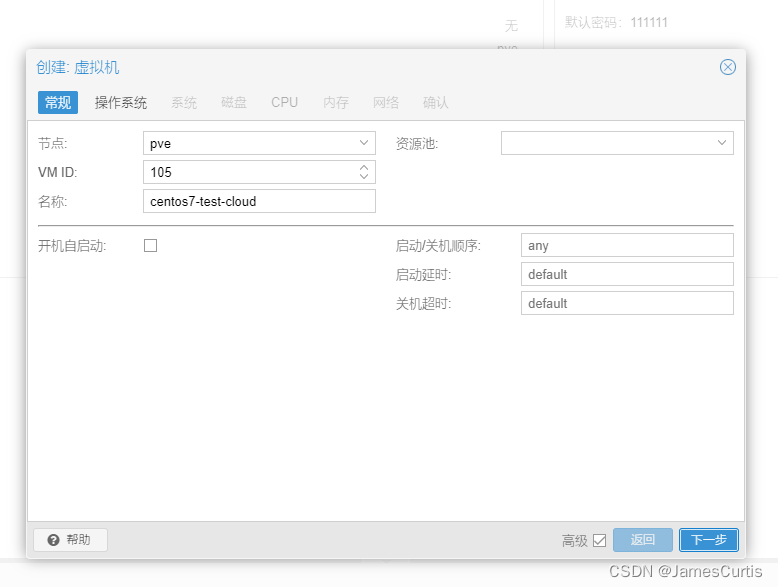Open the 网络 tab
This screenshot has height=587, width=778.
(x=386, y=103)
